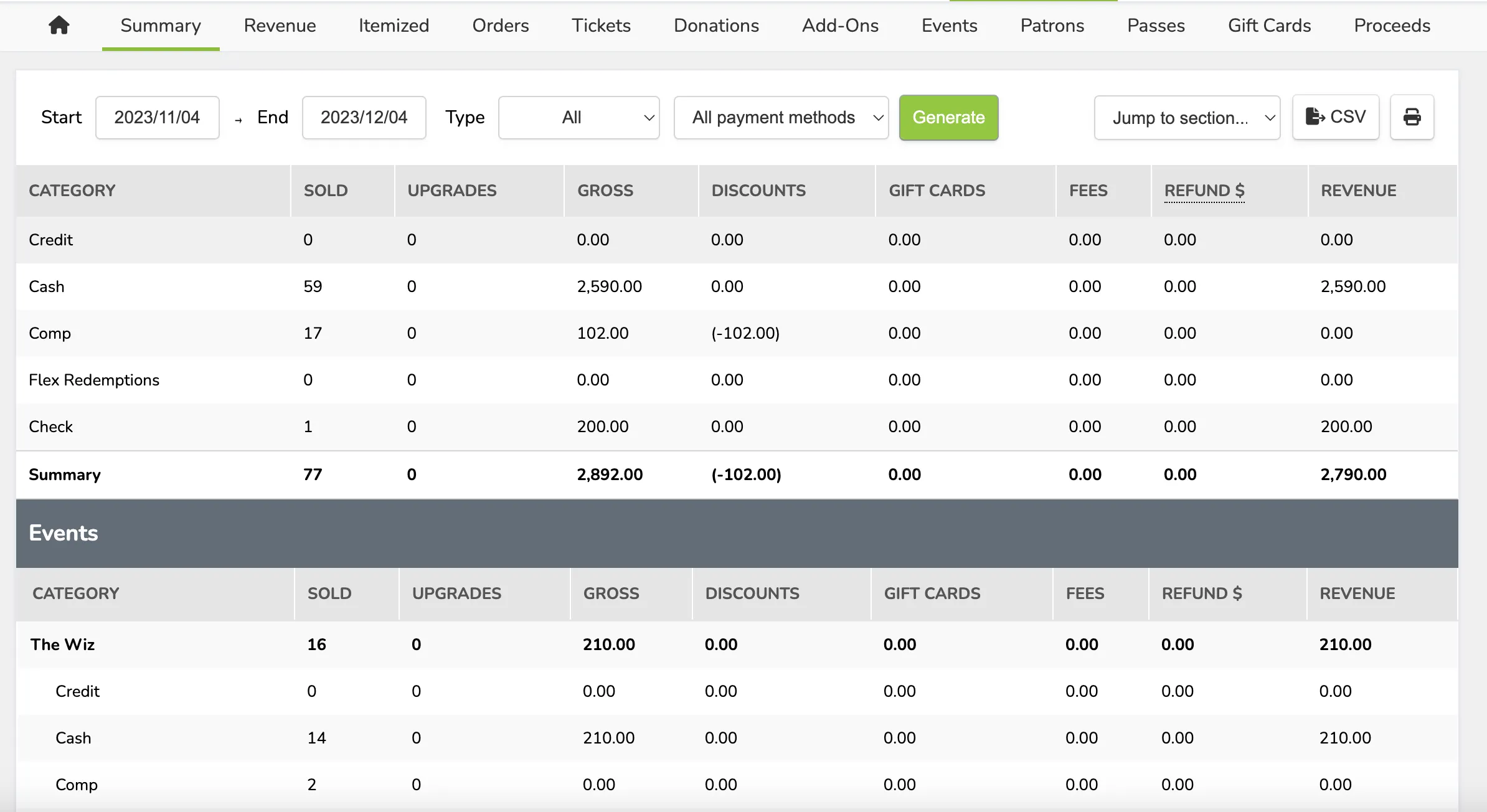This screenshot has height=812, width=1487.
Task: Click The Wiz sold count 16
Action: [316, 644]
